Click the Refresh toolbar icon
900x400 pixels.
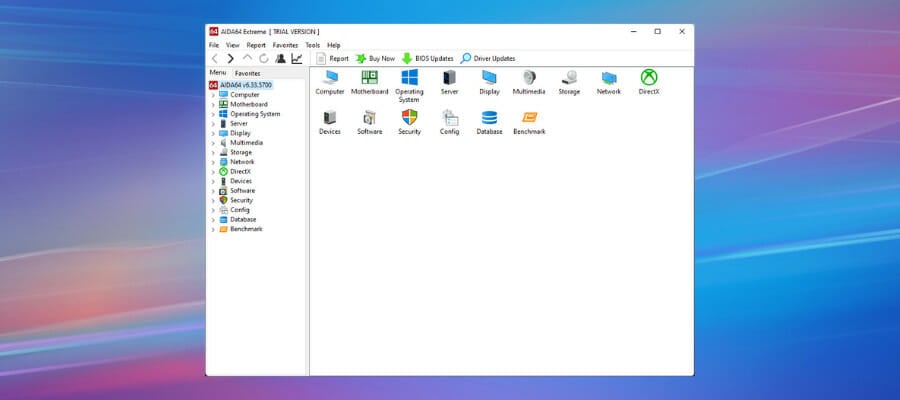264,59
